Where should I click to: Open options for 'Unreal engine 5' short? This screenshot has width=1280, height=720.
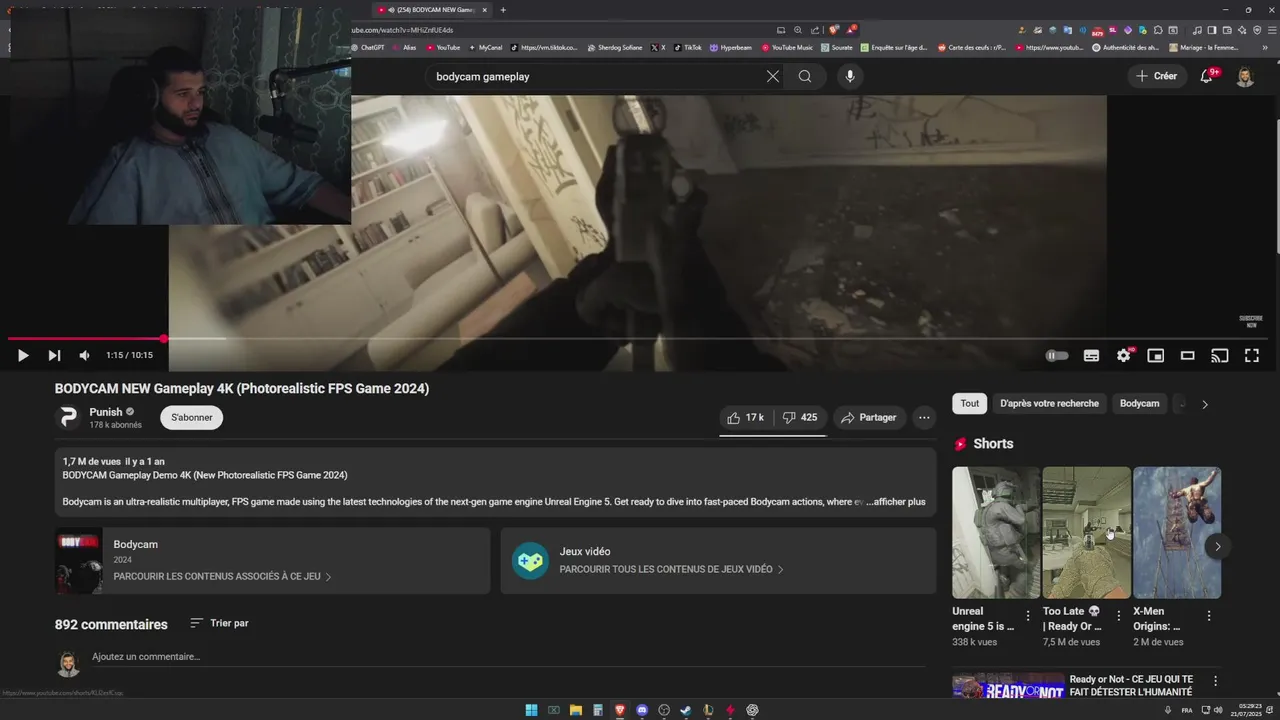pyautogui.click(x=1028, y=616)
